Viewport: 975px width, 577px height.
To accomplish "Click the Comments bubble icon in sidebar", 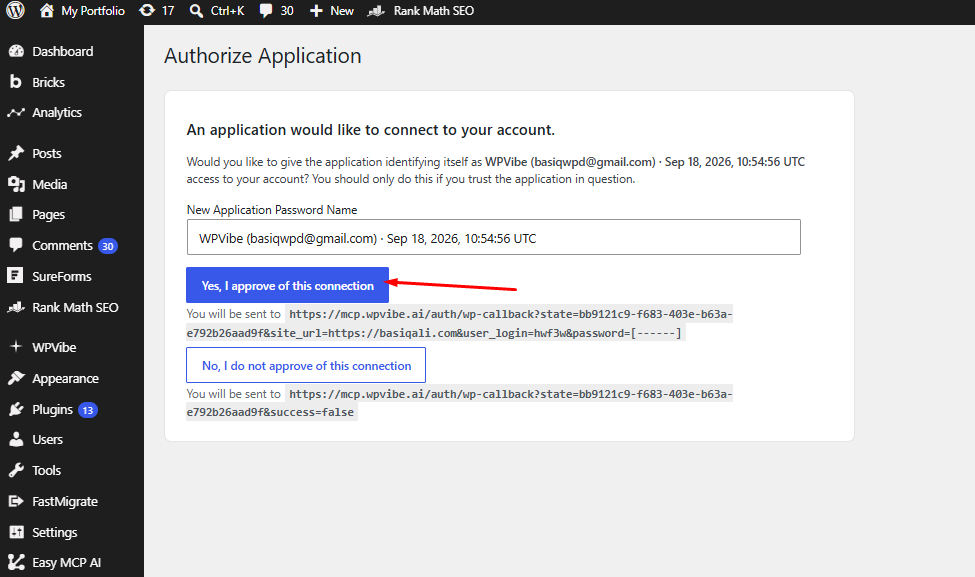I will pyautogui.click(x=16, y=245).
